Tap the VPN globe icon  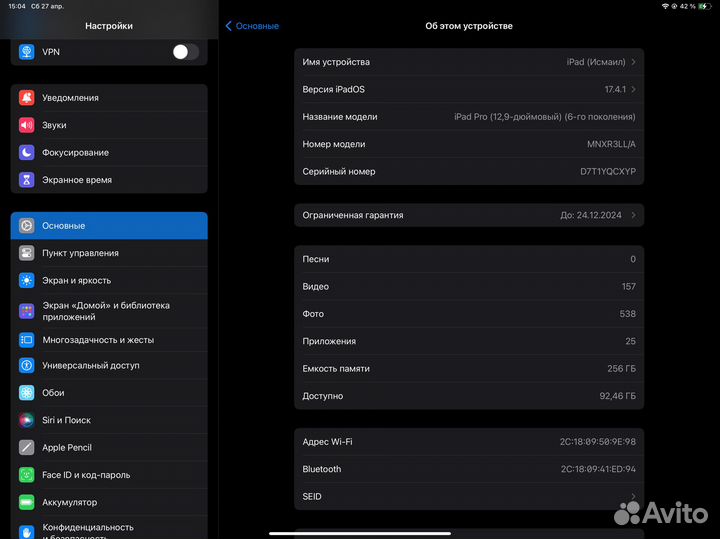(x=27, y=52)
